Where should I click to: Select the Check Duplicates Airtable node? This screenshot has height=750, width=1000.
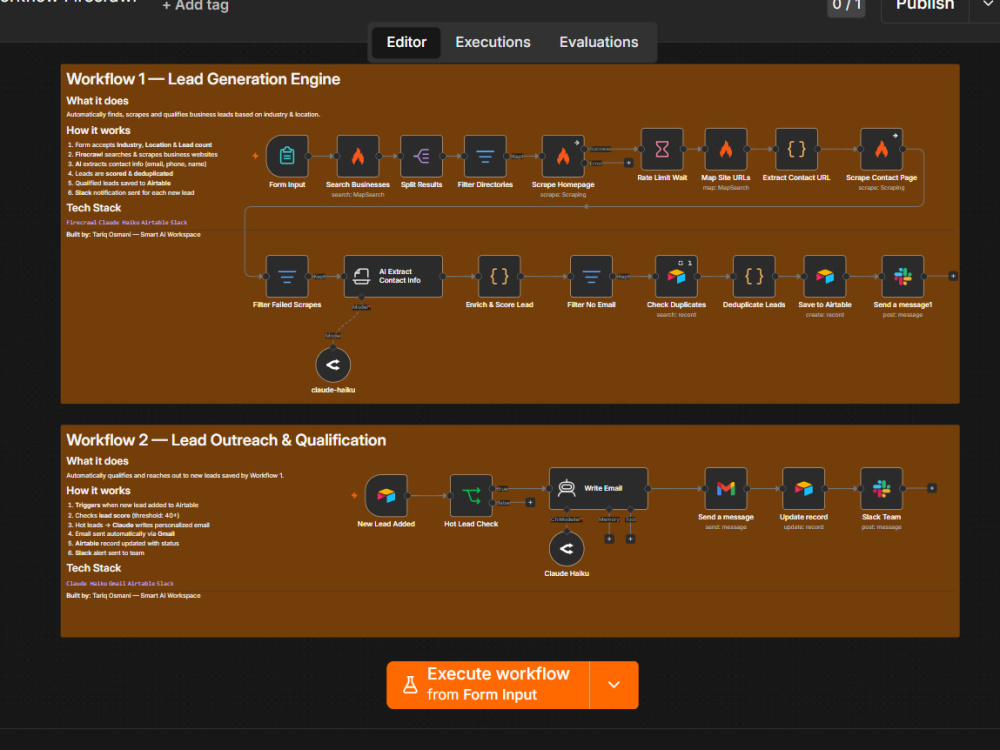point(676,276)
